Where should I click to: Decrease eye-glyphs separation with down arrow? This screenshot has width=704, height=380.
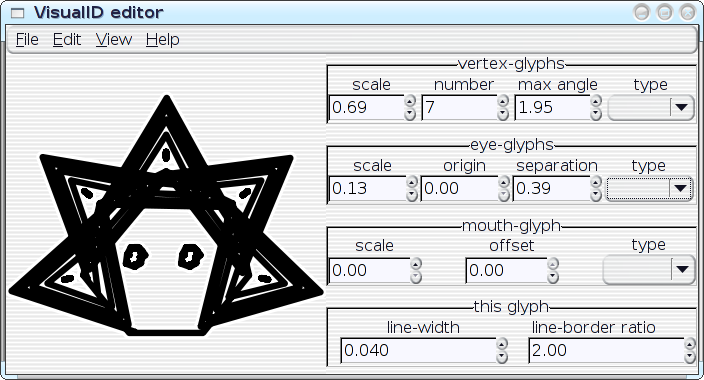[x=596, y=195]
